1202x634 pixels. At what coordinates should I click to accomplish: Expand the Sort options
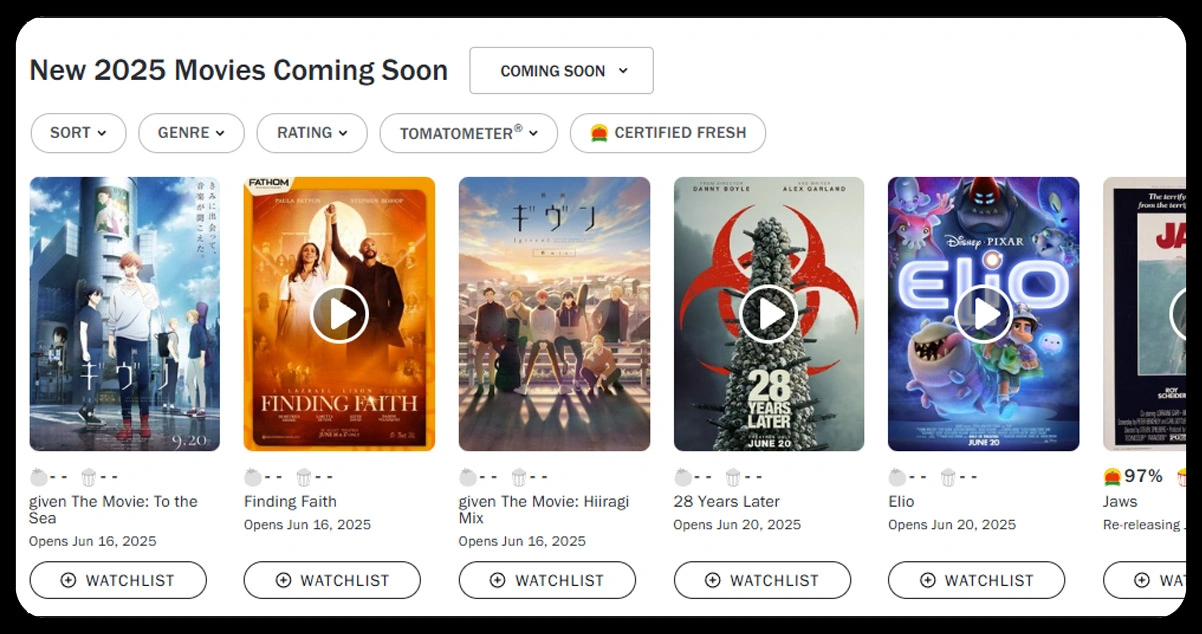pos(78,133)
